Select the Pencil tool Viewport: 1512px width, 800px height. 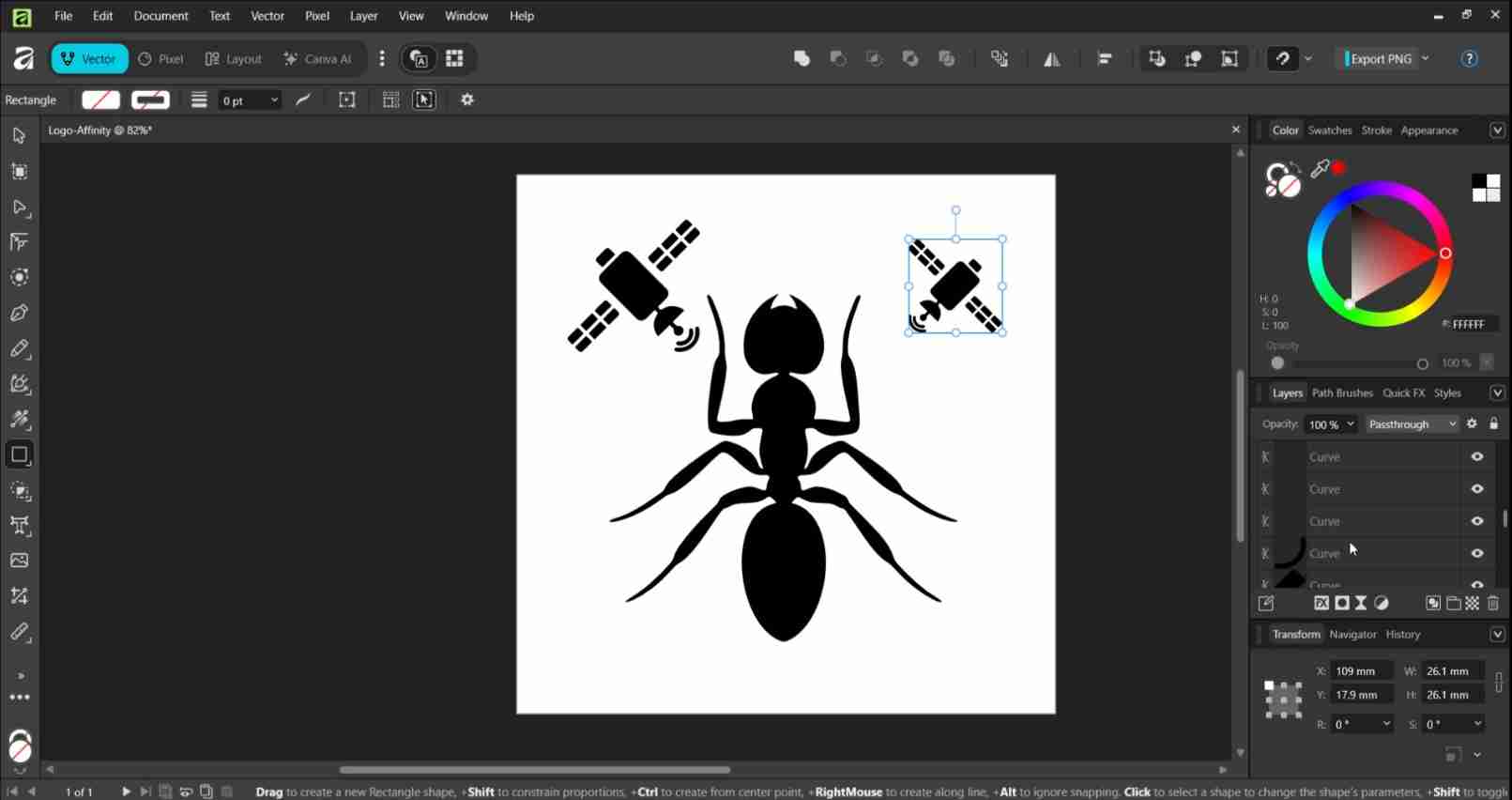click(x=19, y=349)
